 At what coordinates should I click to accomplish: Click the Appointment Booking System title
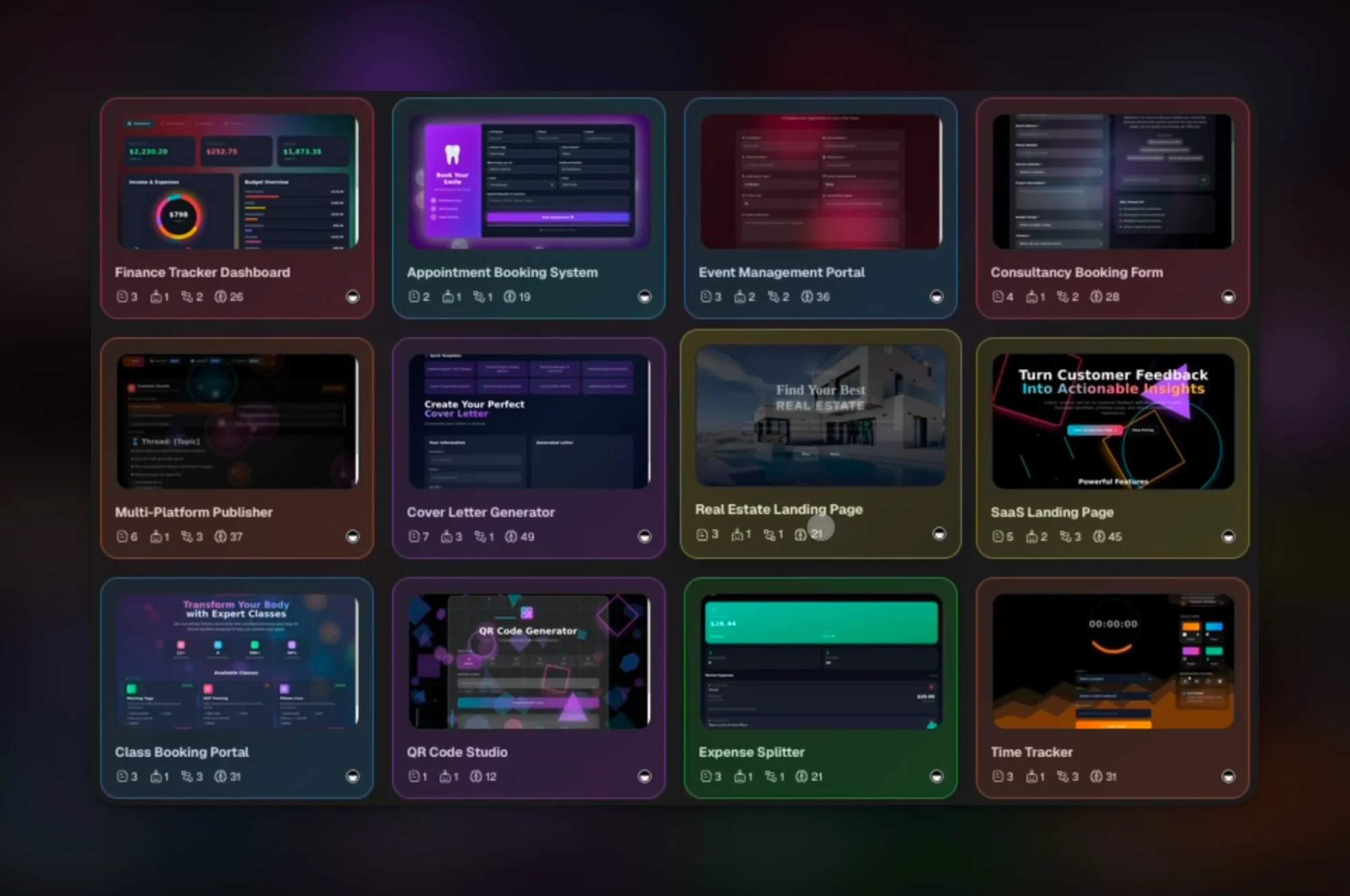click(x=502, y=273)
